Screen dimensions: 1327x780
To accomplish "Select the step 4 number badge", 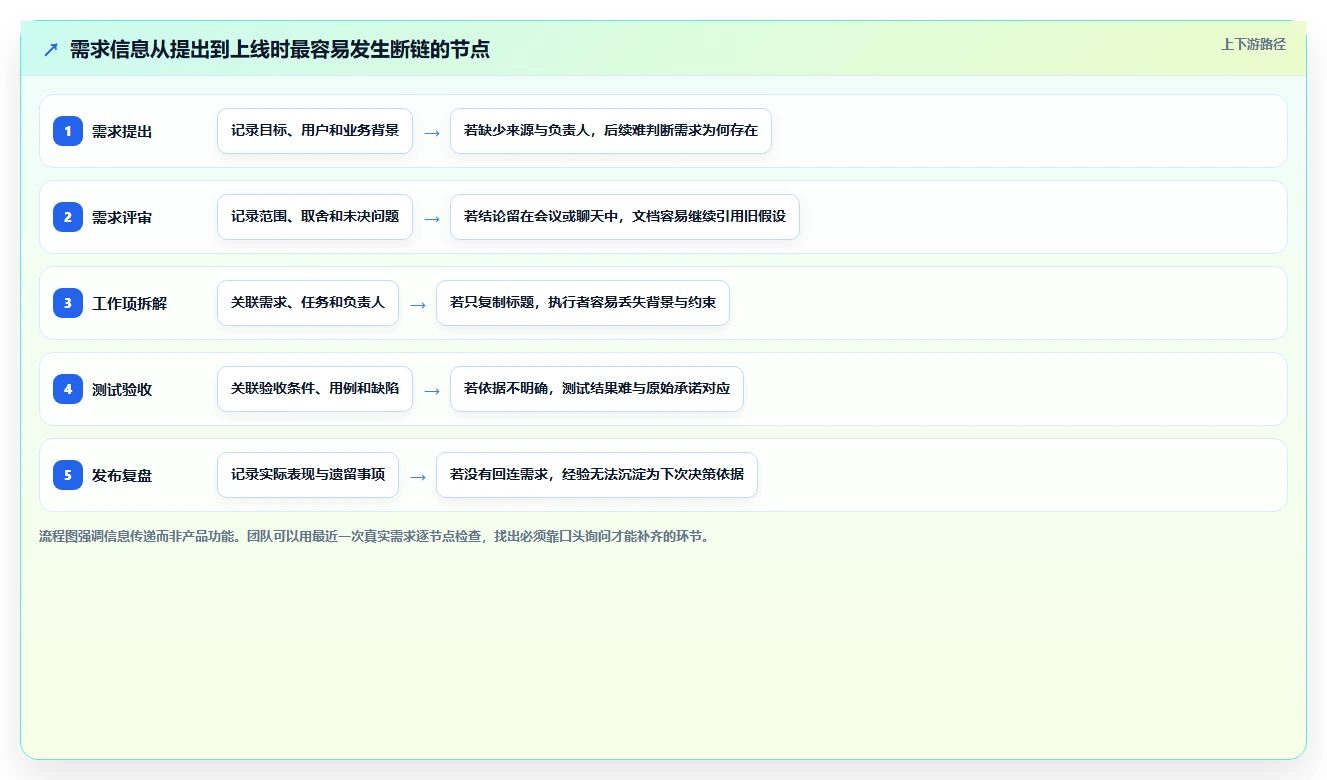I will click(x=68, y=389).
